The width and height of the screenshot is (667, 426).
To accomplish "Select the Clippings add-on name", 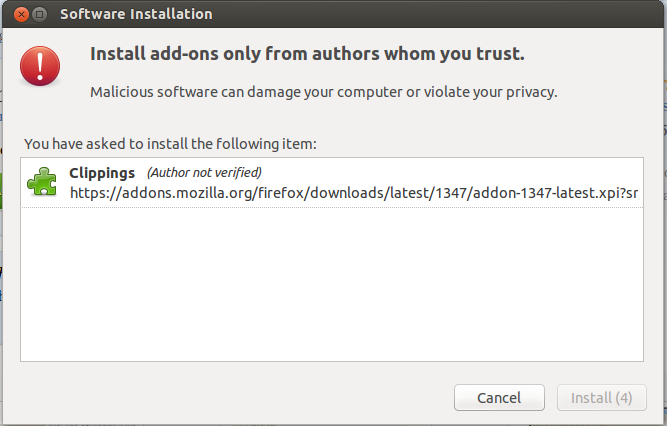I will [102, 173].
